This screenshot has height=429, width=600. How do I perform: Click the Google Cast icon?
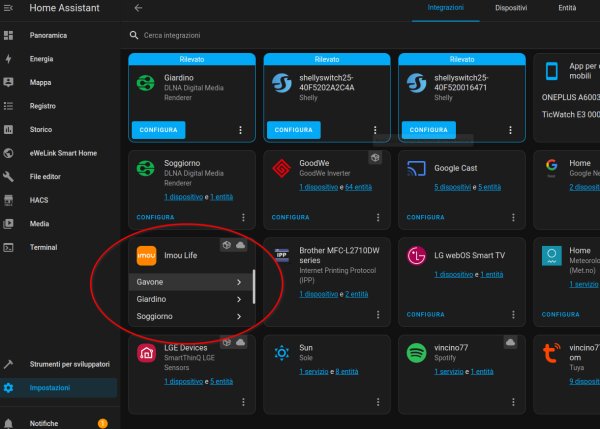coord(416,168)
